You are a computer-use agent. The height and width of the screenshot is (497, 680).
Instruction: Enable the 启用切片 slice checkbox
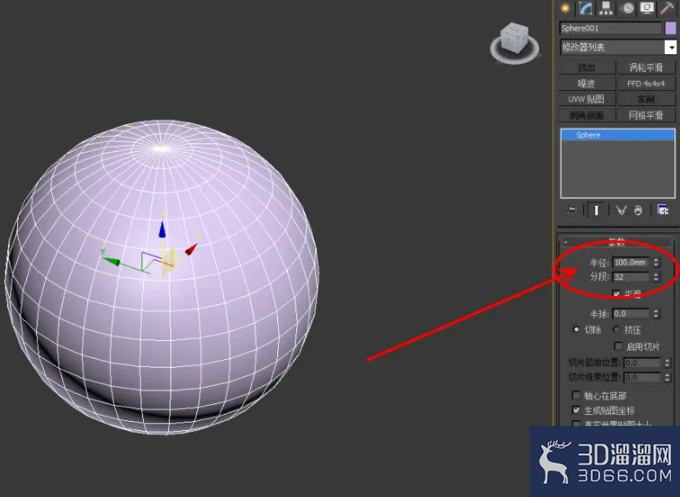point(619,346)
